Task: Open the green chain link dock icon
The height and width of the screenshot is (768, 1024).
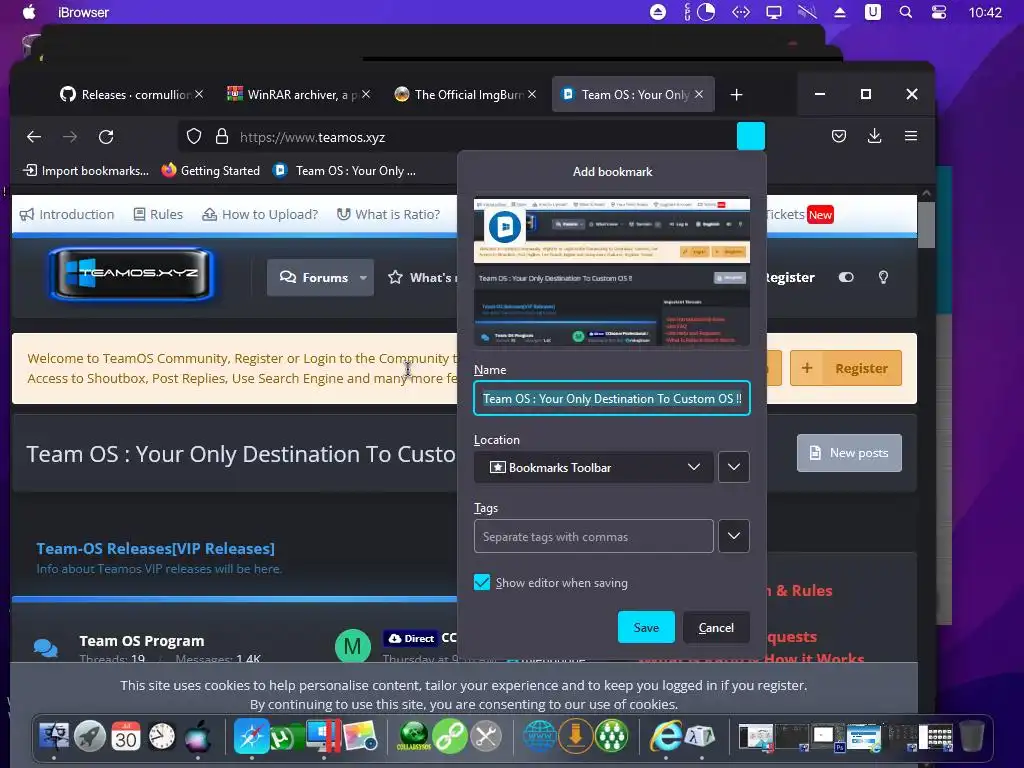Action: click(x=450, y=736)
